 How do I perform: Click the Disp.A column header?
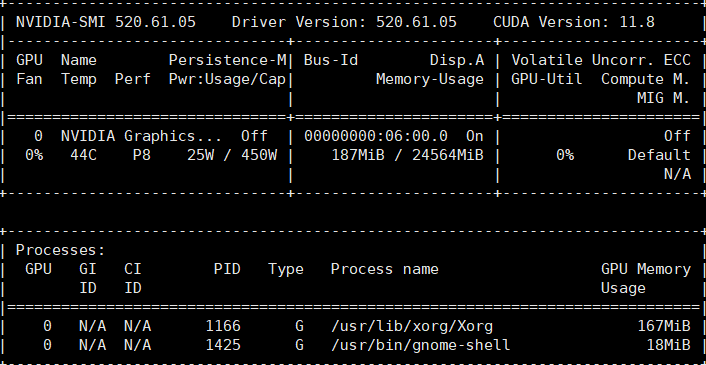click(x=457, y=60)
